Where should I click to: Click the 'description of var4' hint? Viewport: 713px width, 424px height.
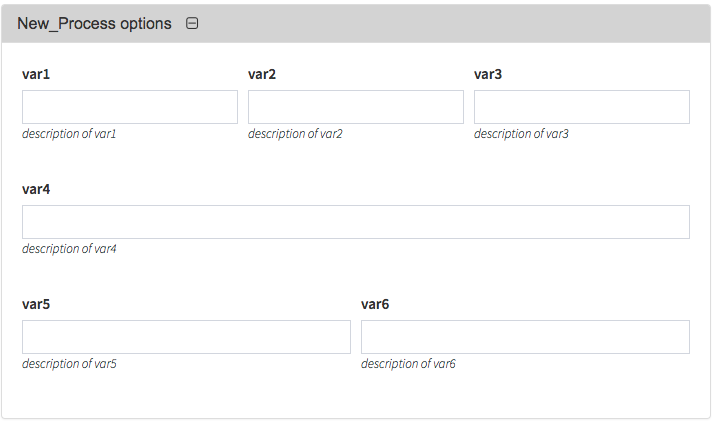(x=69, y=249)
